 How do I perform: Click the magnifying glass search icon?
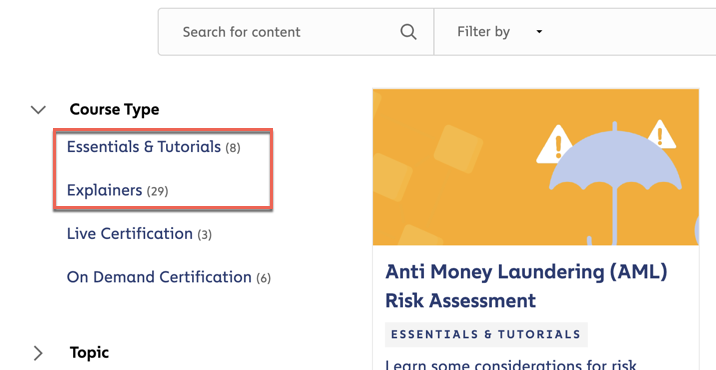pos(408,32)
